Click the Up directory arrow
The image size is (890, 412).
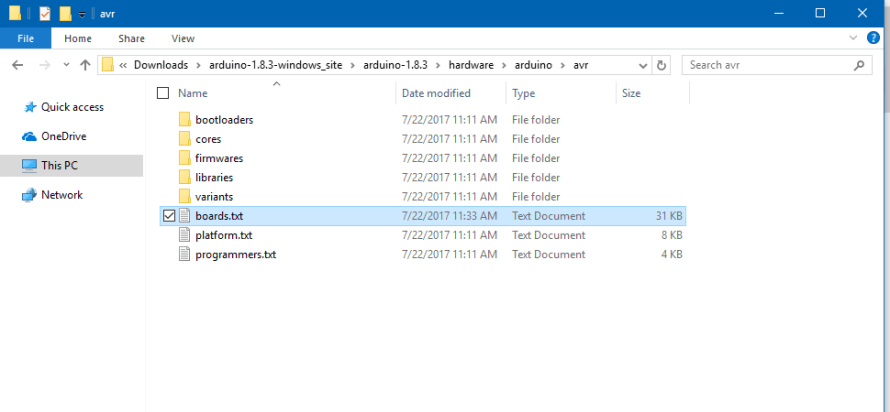(84, 65)
